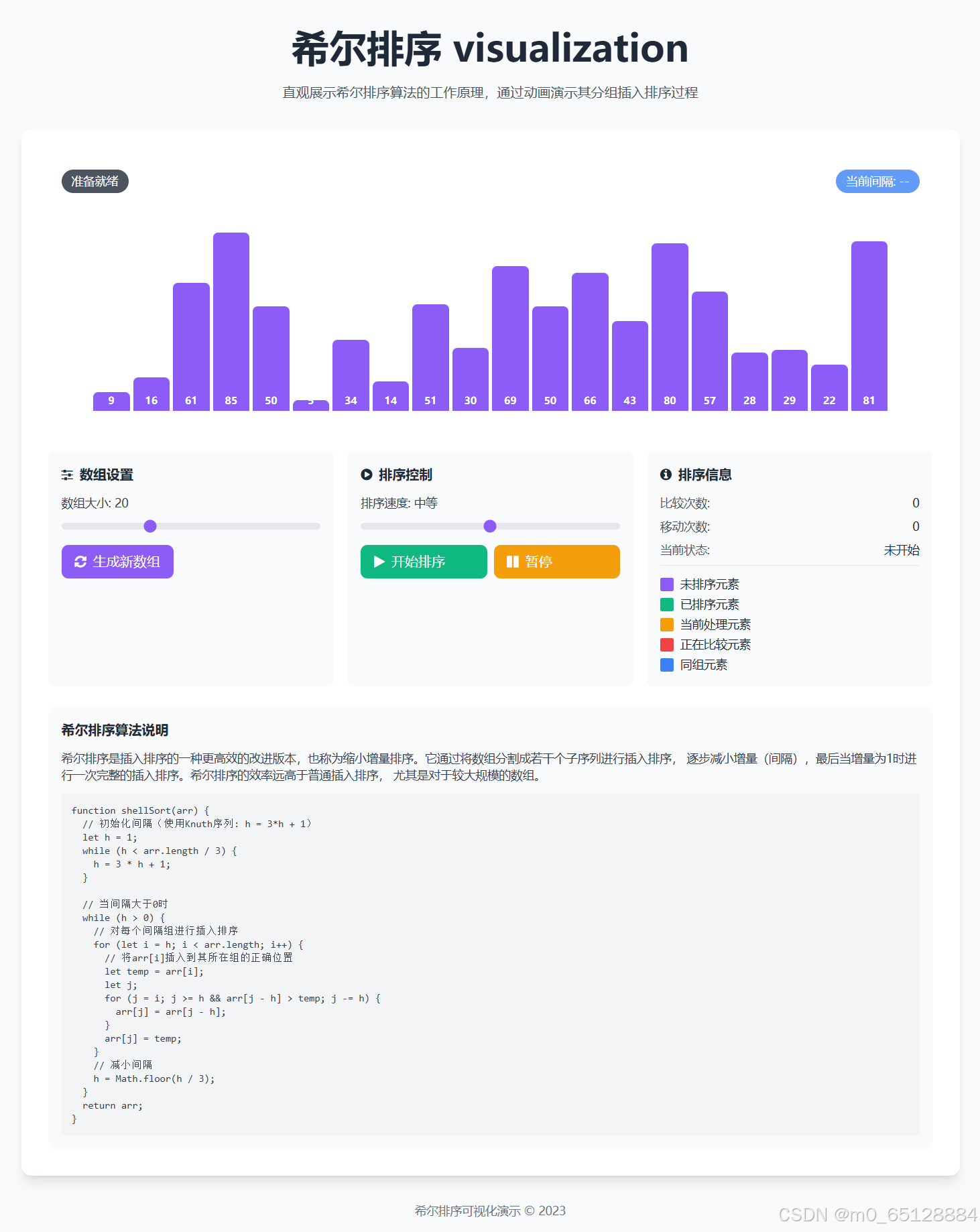
Task: Select the bar labeled 14
Action: click(391, 396)
